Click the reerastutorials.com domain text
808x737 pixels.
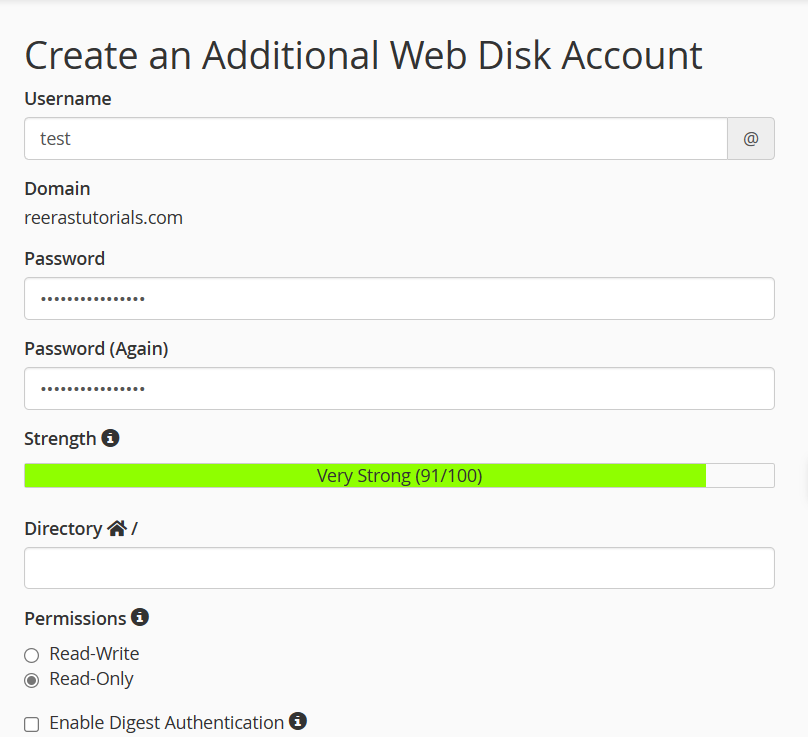tap(103, 217)
